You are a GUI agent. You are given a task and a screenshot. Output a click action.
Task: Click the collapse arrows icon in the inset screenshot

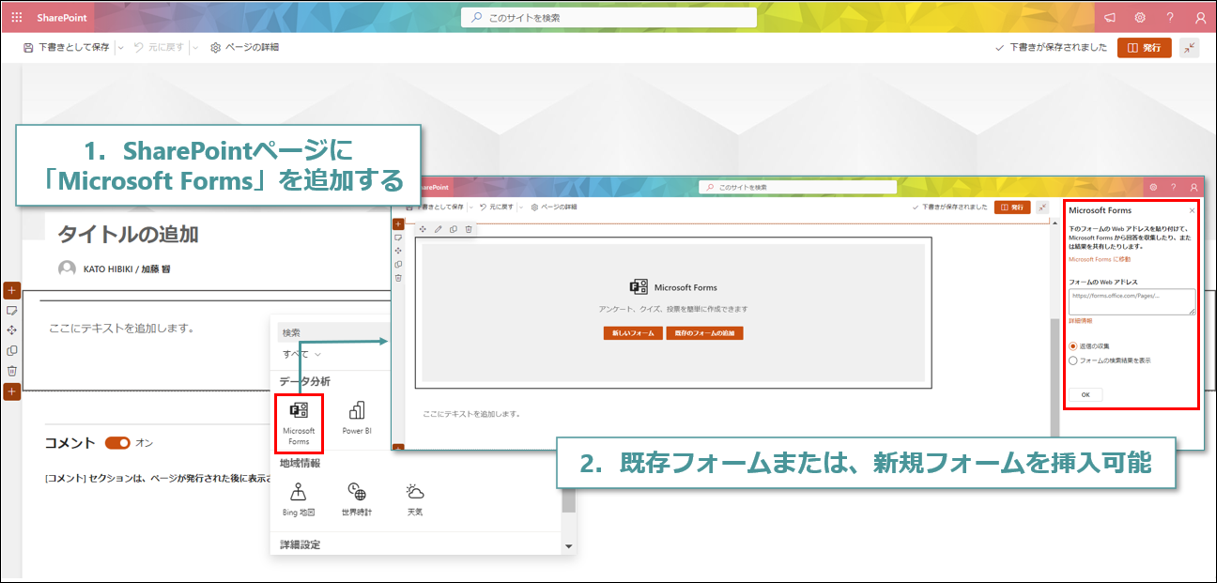click(x=1043, y=207)
